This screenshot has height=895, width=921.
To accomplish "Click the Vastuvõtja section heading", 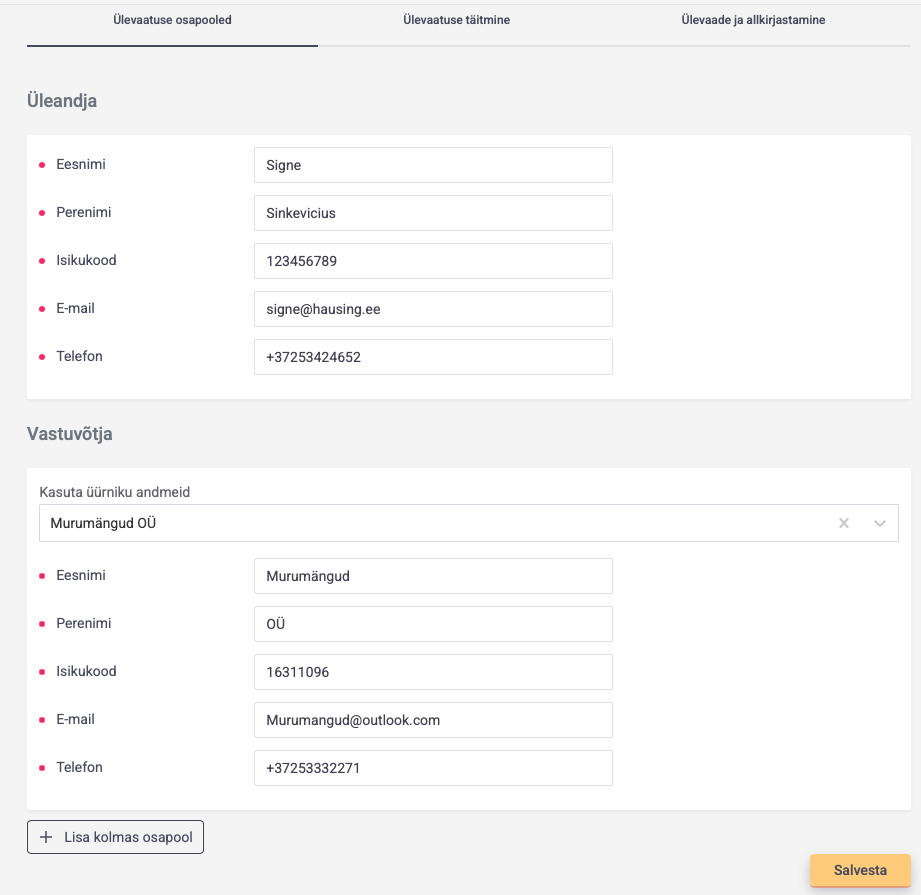I will pos(70,434).
